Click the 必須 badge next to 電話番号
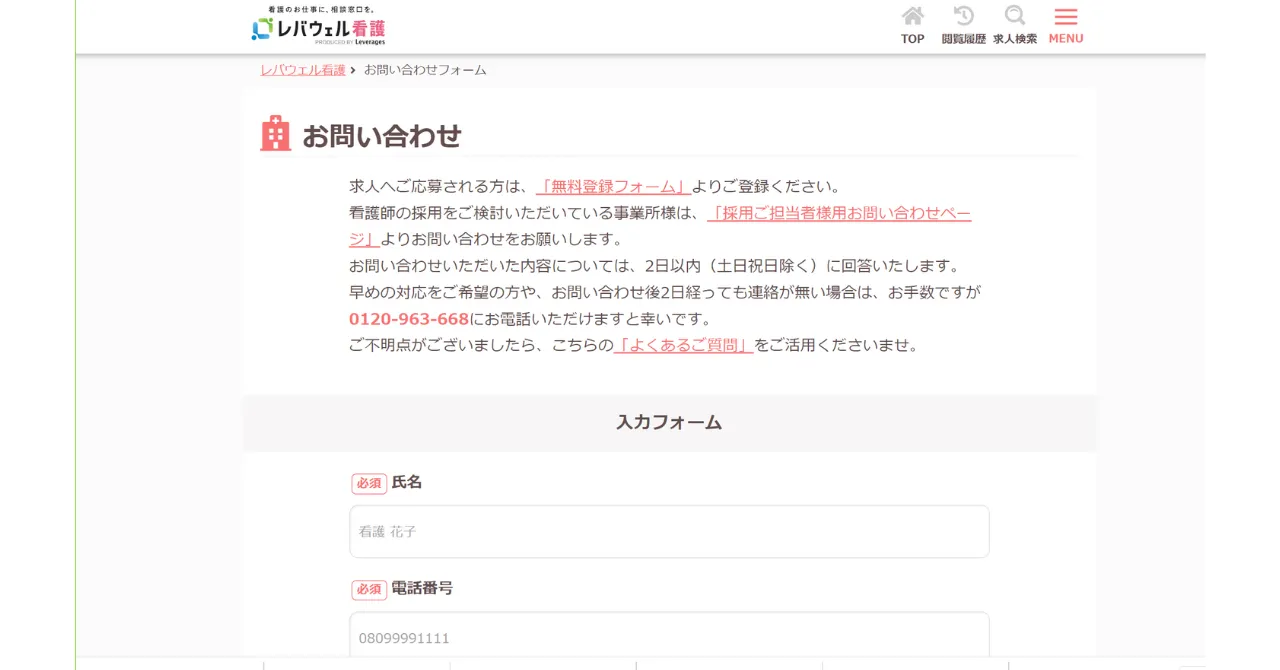Image resolution: width=1280 pixels, height=670 pixels. point(369,589)
